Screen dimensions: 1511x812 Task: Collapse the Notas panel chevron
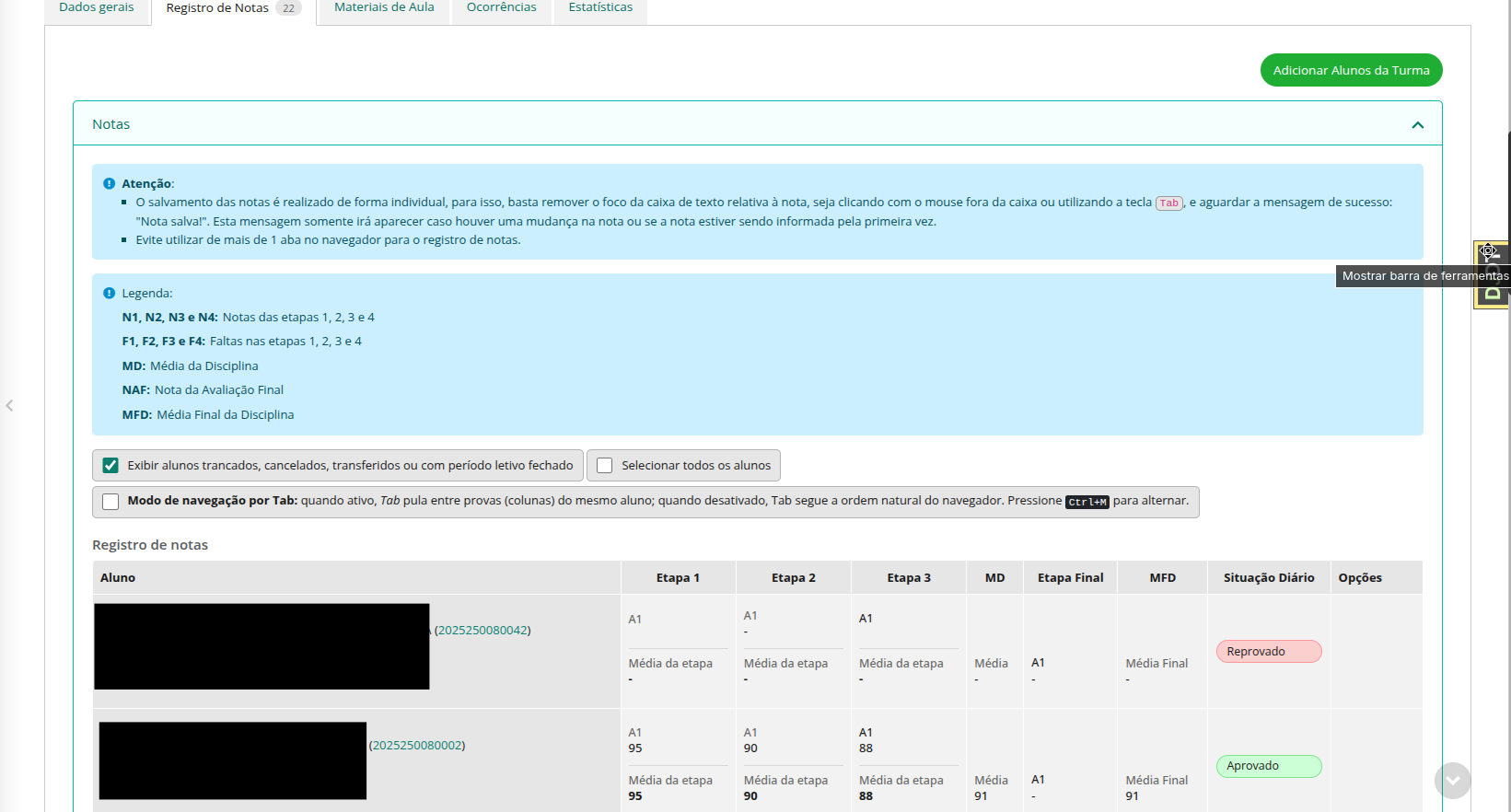(1417, 125)
